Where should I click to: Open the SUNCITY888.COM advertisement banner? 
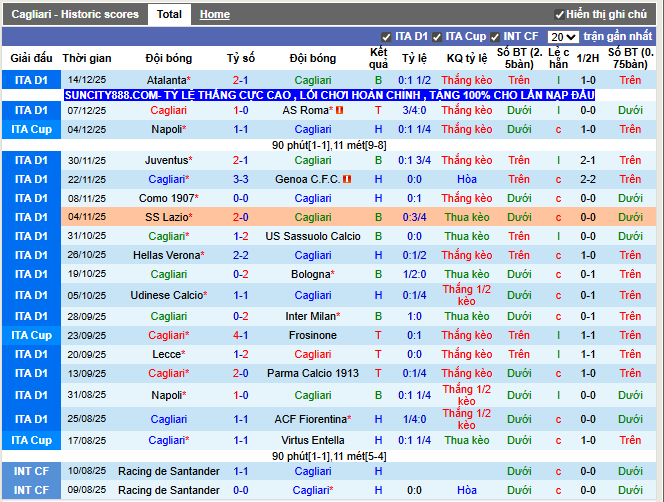tap(329, 95)
